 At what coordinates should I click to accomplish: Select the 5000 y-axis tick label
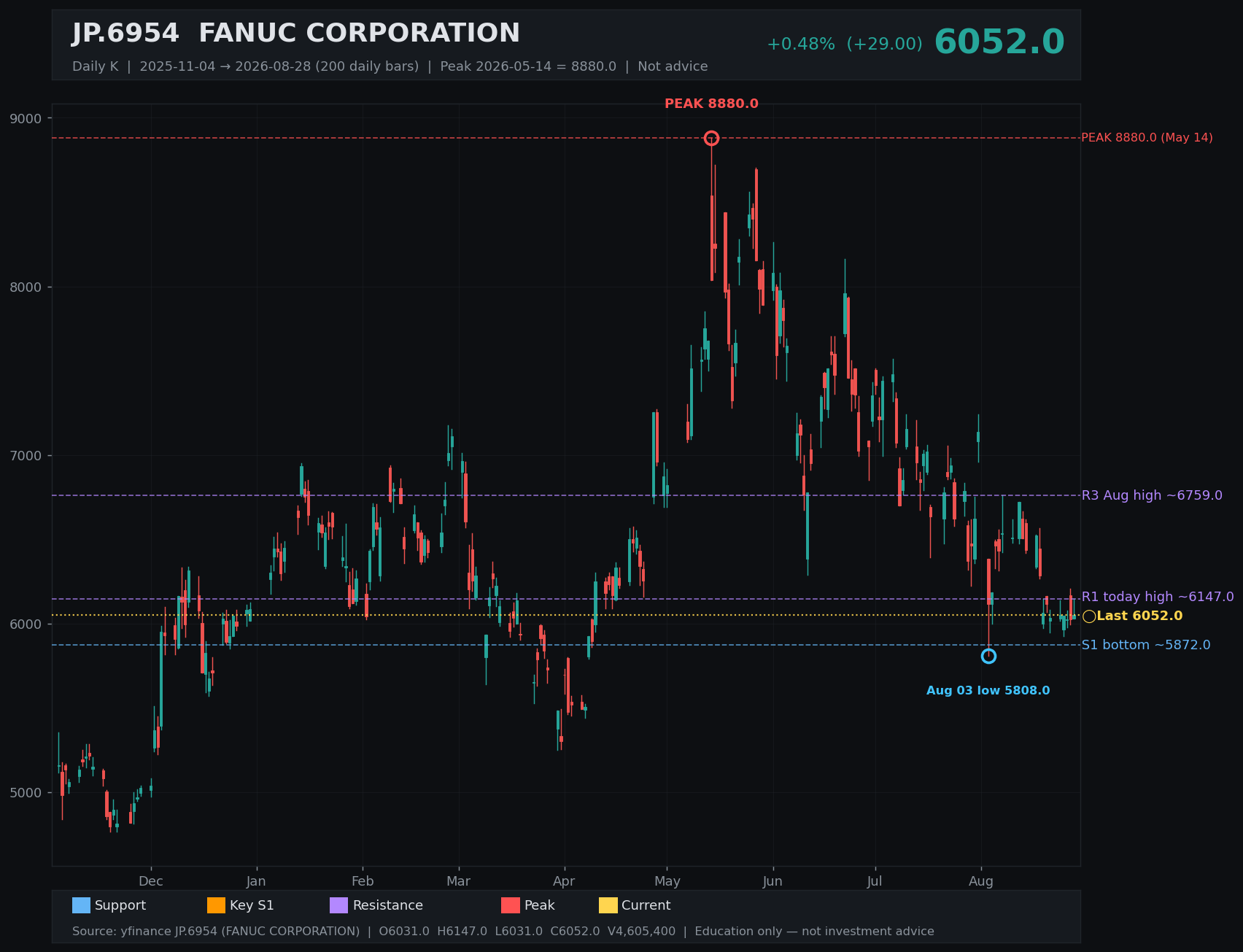(26, 793)
